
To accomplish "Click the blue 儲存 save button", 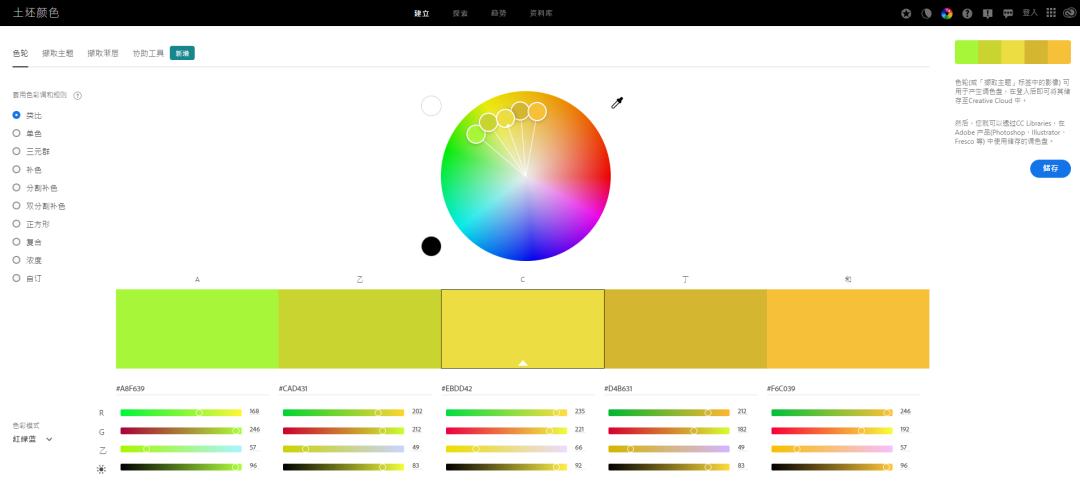I will coord(1050,168).
